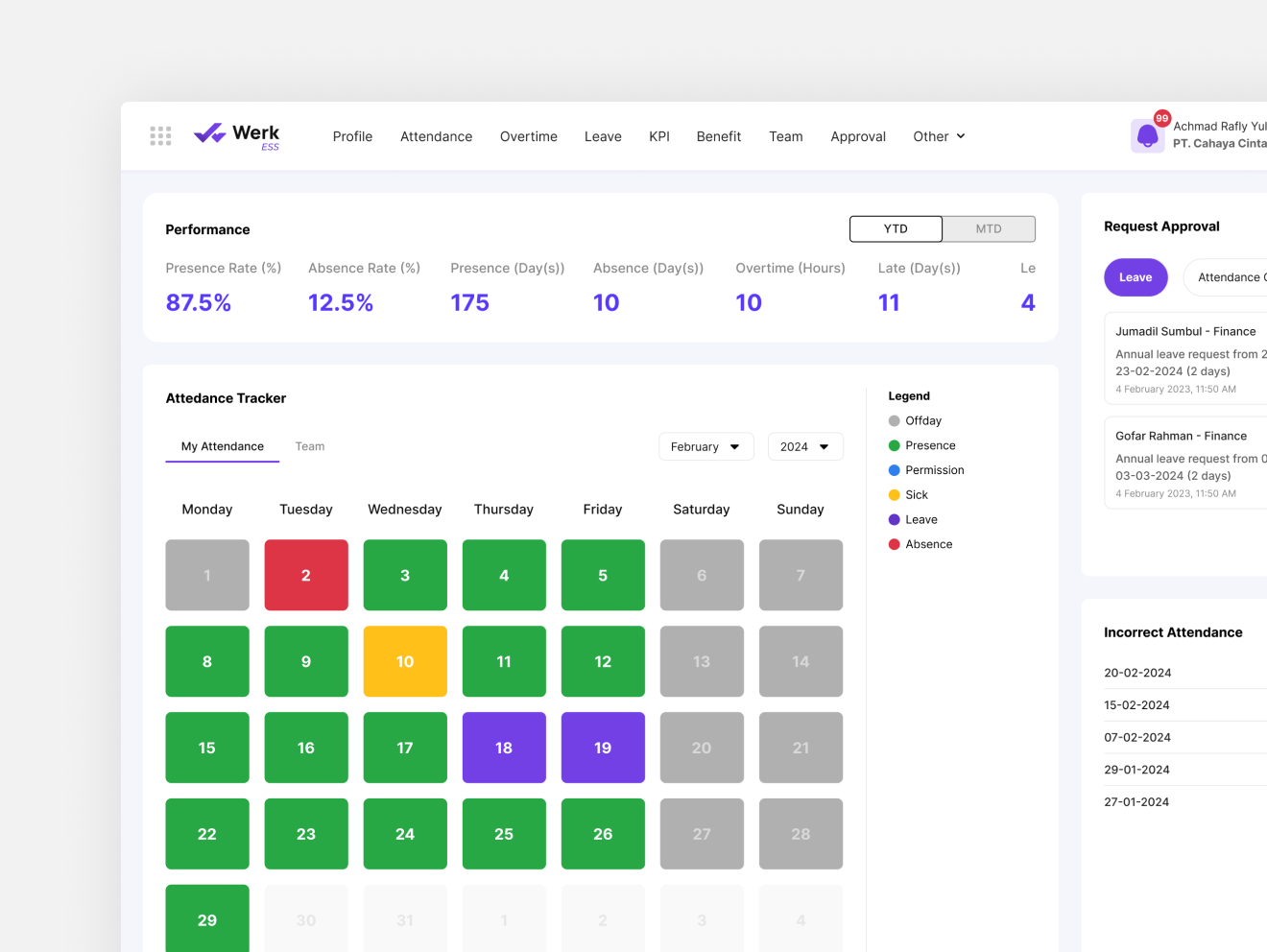Click the Permission blue legend dot

click(895, 470)
